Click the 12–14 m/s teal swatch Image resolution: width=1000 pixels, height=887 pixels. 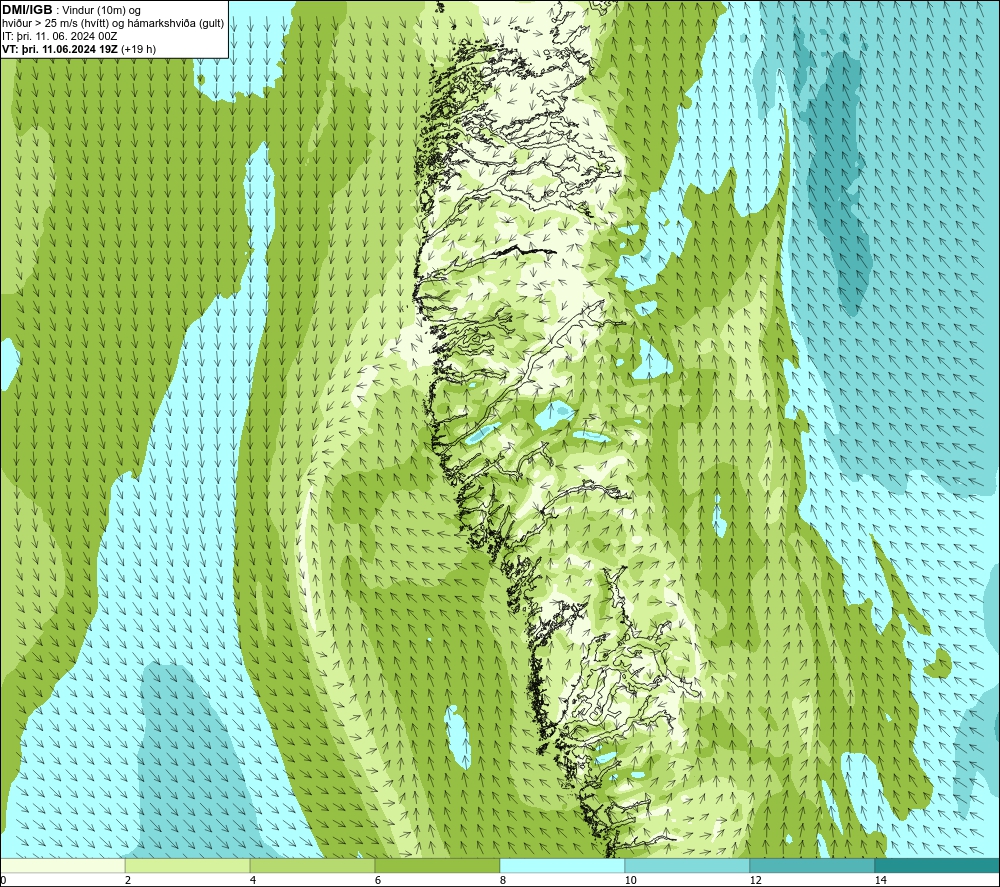click(812, 865)
